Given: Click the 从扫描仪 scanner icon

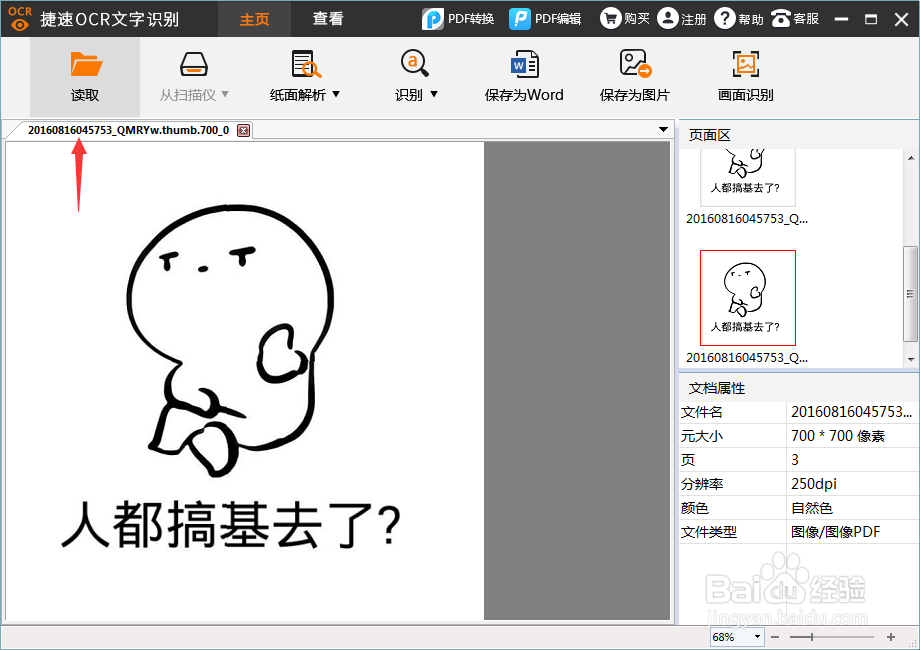Looking at the screenshot, I should tap(194, 65).
